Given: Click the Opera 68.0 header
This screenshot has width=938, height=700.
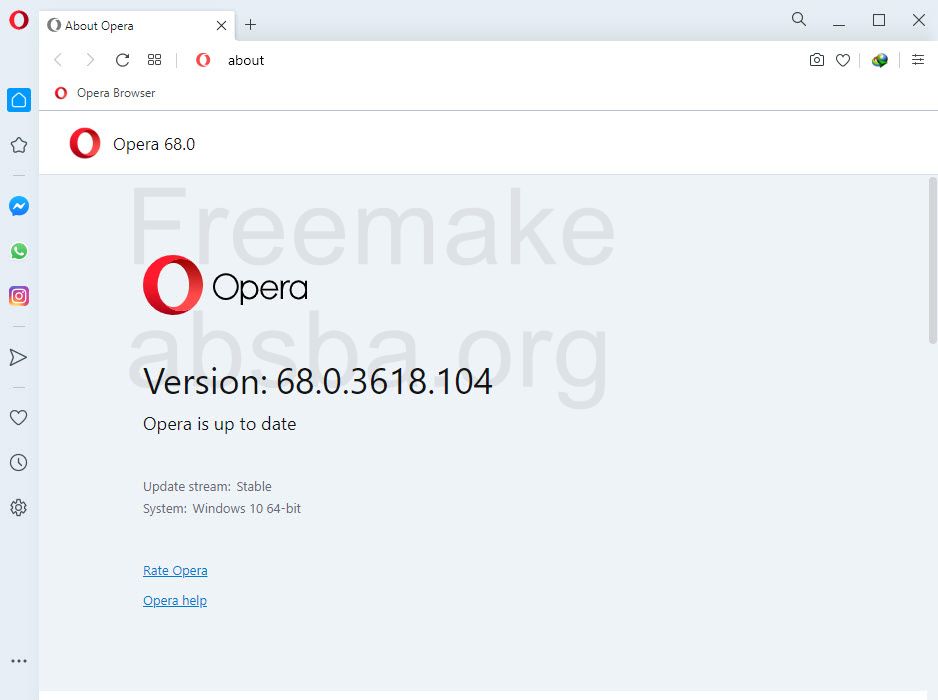Looking at the screenshot, I should 154,144.
